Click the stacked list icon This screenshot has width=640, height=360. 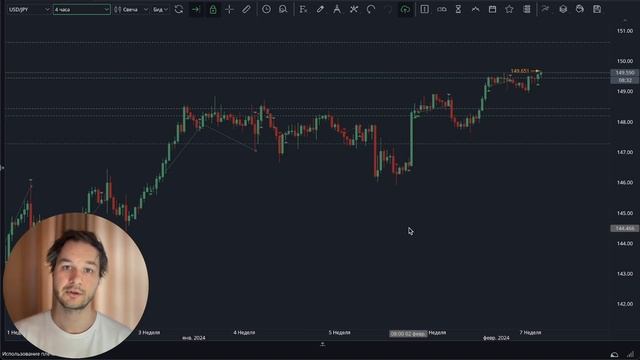point(527,9)
